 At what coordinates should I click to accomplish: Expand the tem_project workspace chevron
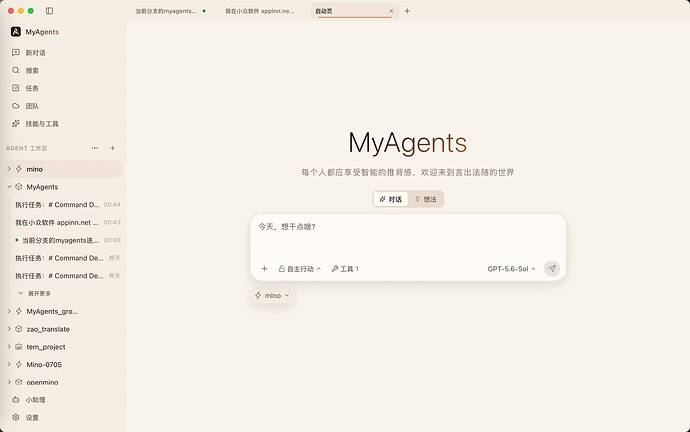(x=9, y=347)
